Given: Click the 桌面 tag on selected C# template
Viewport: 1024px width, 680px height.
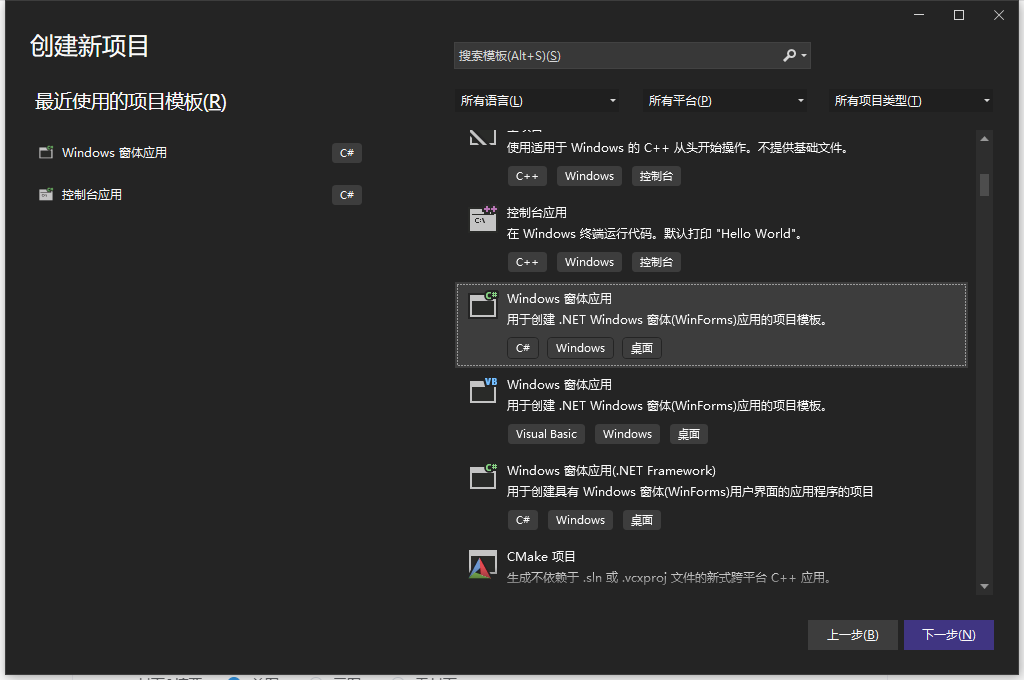Looking at the screenshot, I should click(x=641, y=348).
